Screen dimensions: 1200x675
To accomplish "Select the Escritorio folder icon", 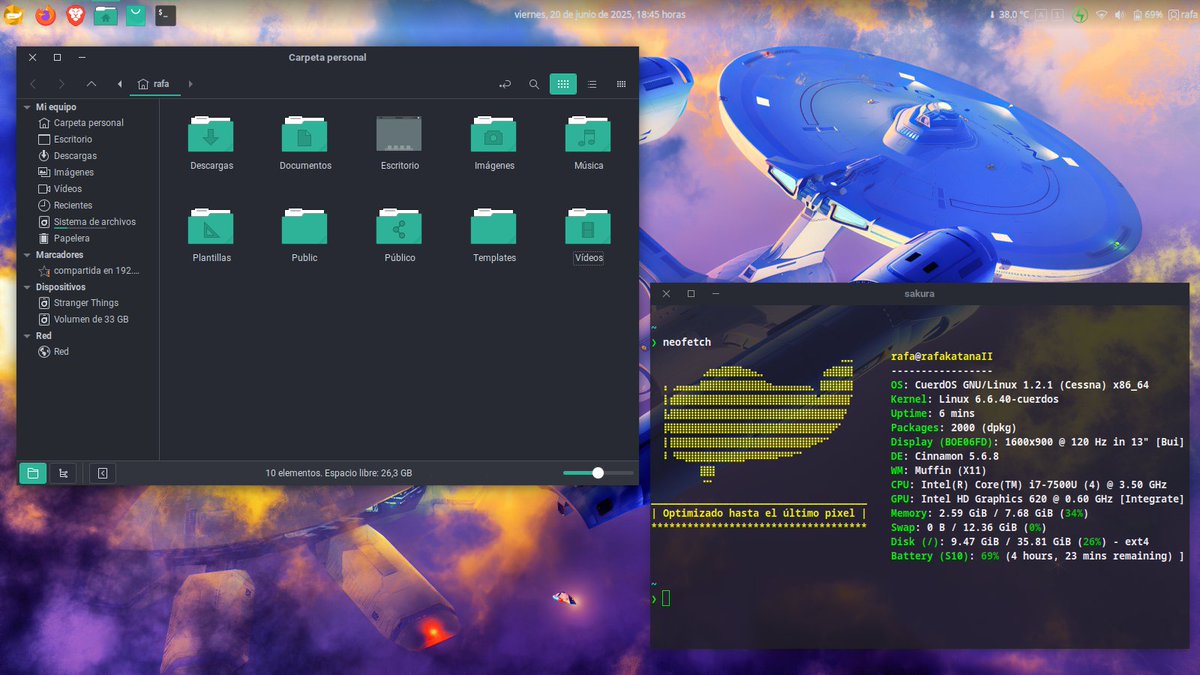I will 399,134.
